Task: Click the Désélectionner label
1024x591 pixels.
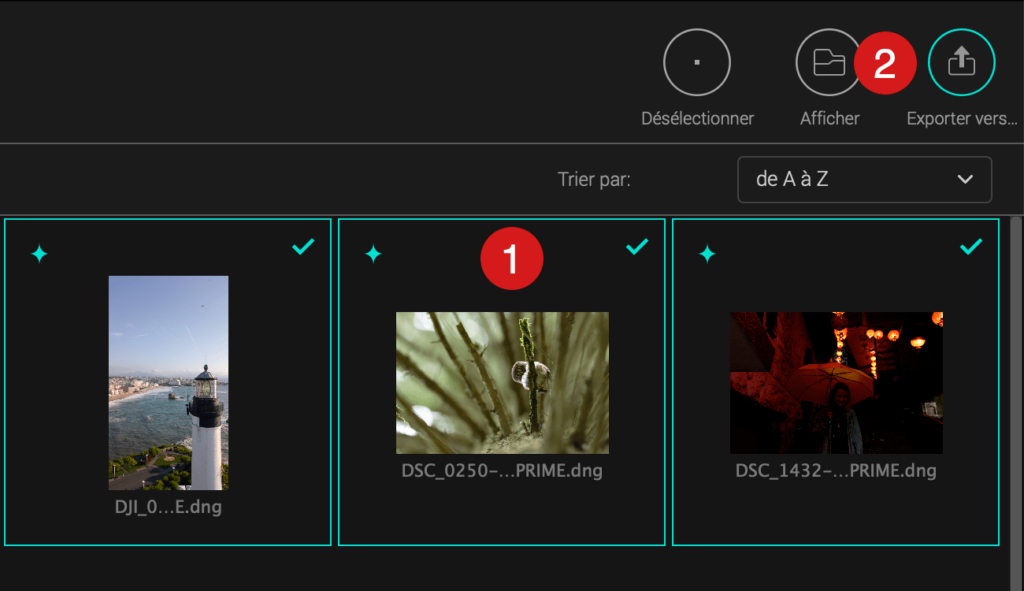Action: (697, 118)
